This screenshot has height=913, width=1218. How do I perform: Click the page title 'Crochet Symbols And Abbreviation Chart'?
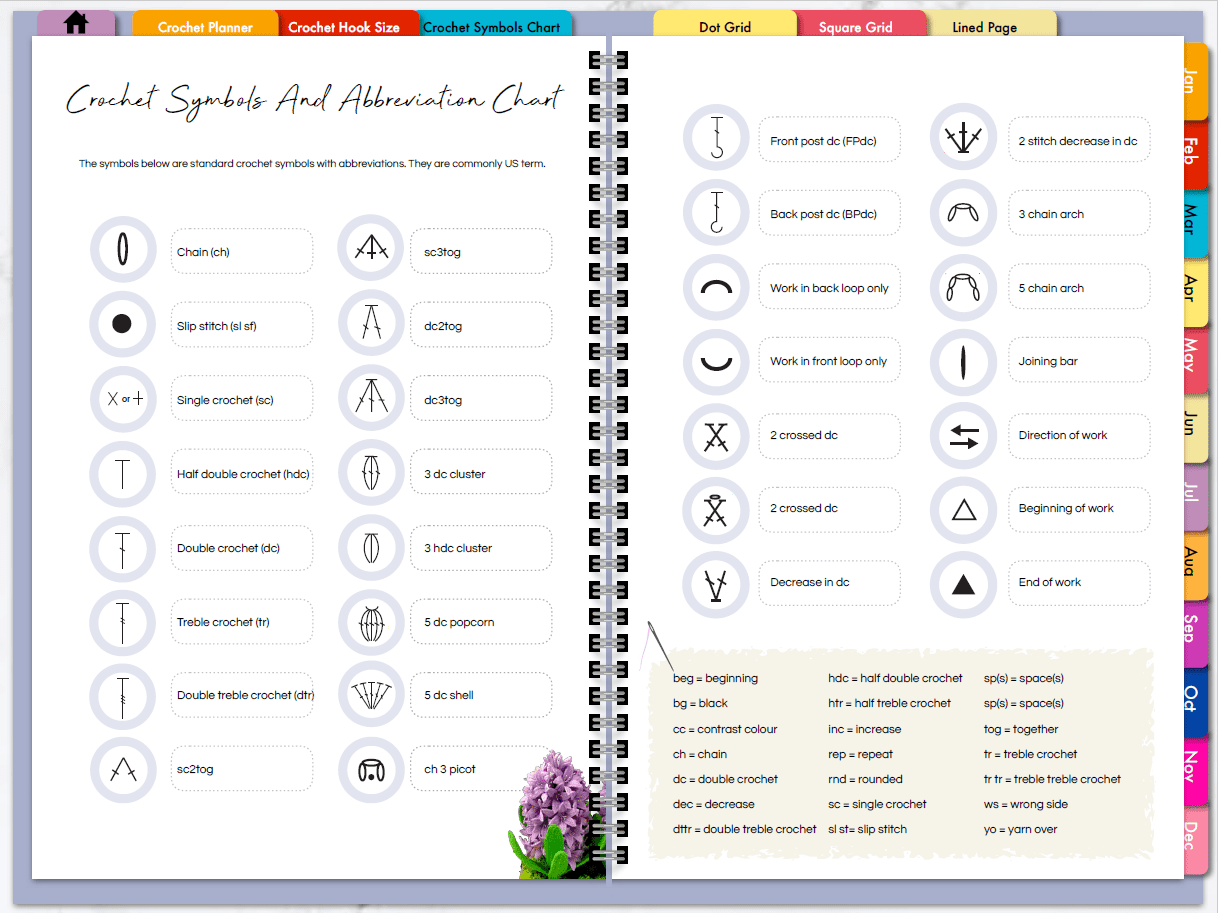pyautogui.click(x=315, y=100)
